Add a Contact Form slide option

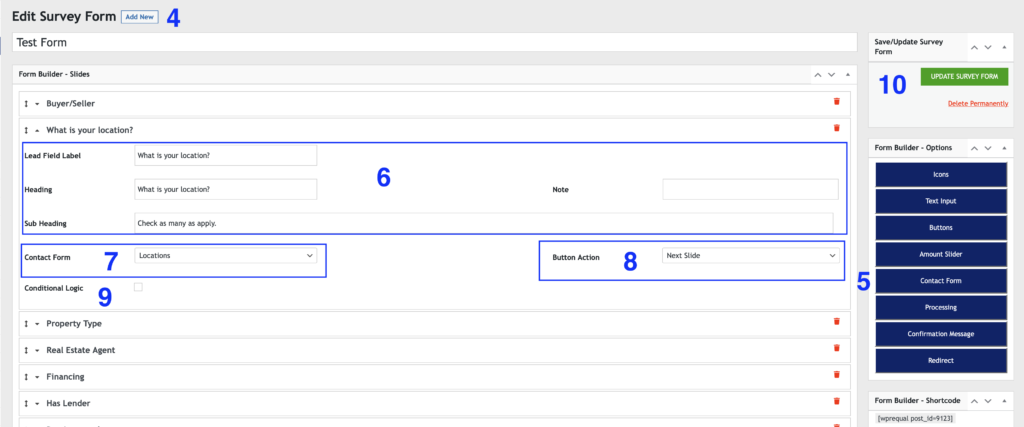coord(941,281)
